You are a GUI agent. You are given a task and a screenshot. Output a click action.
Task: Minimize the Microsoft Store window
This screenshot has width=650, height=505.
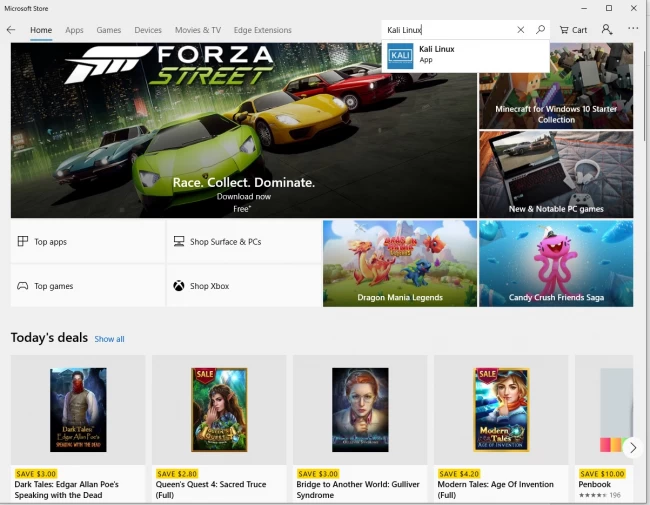[584, 8]
